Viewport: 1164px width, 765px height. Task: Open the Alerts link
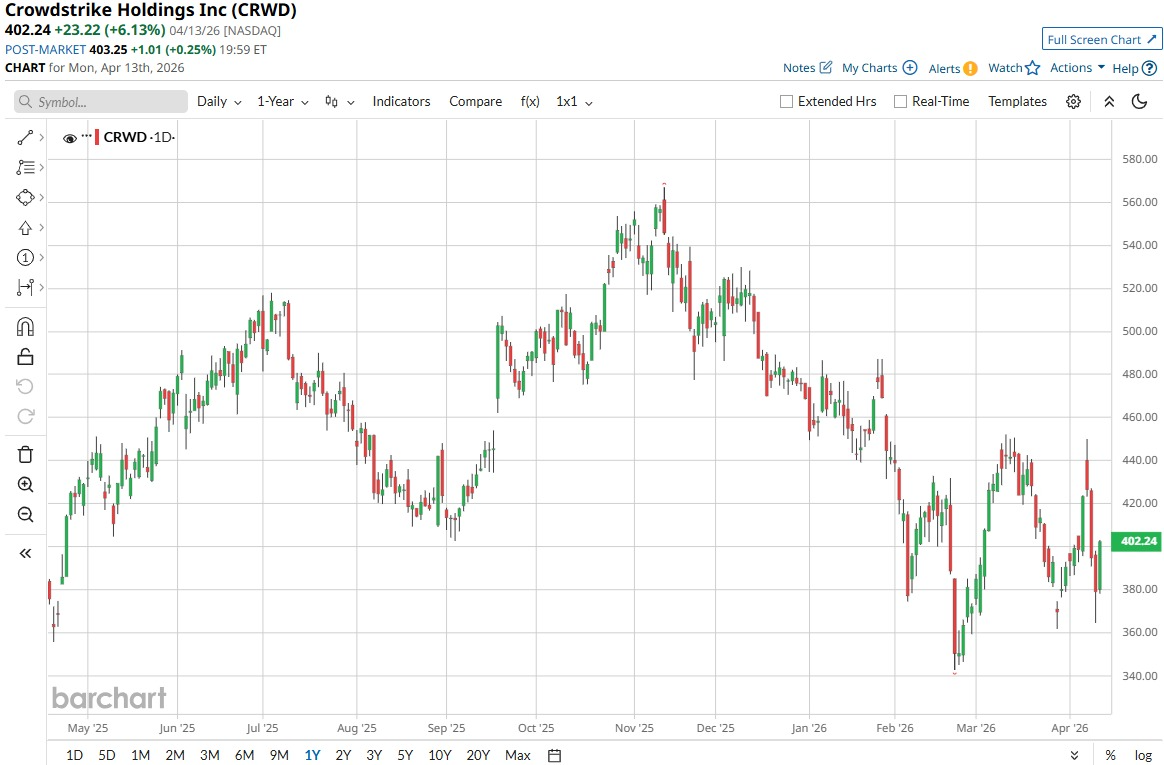point(952,68)
